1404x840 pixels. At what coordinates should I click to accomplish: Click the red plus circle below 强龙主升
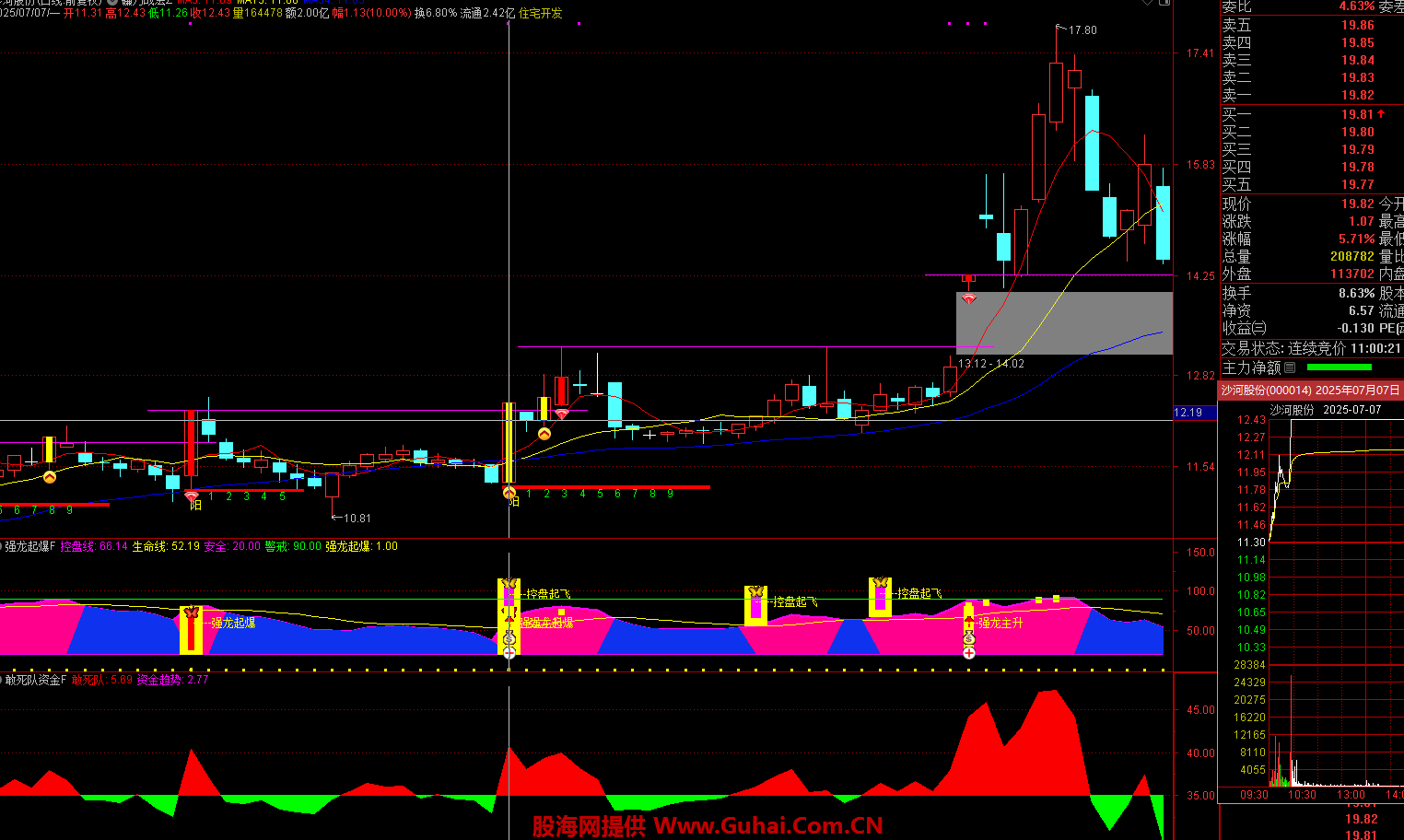tap(969, 653)
